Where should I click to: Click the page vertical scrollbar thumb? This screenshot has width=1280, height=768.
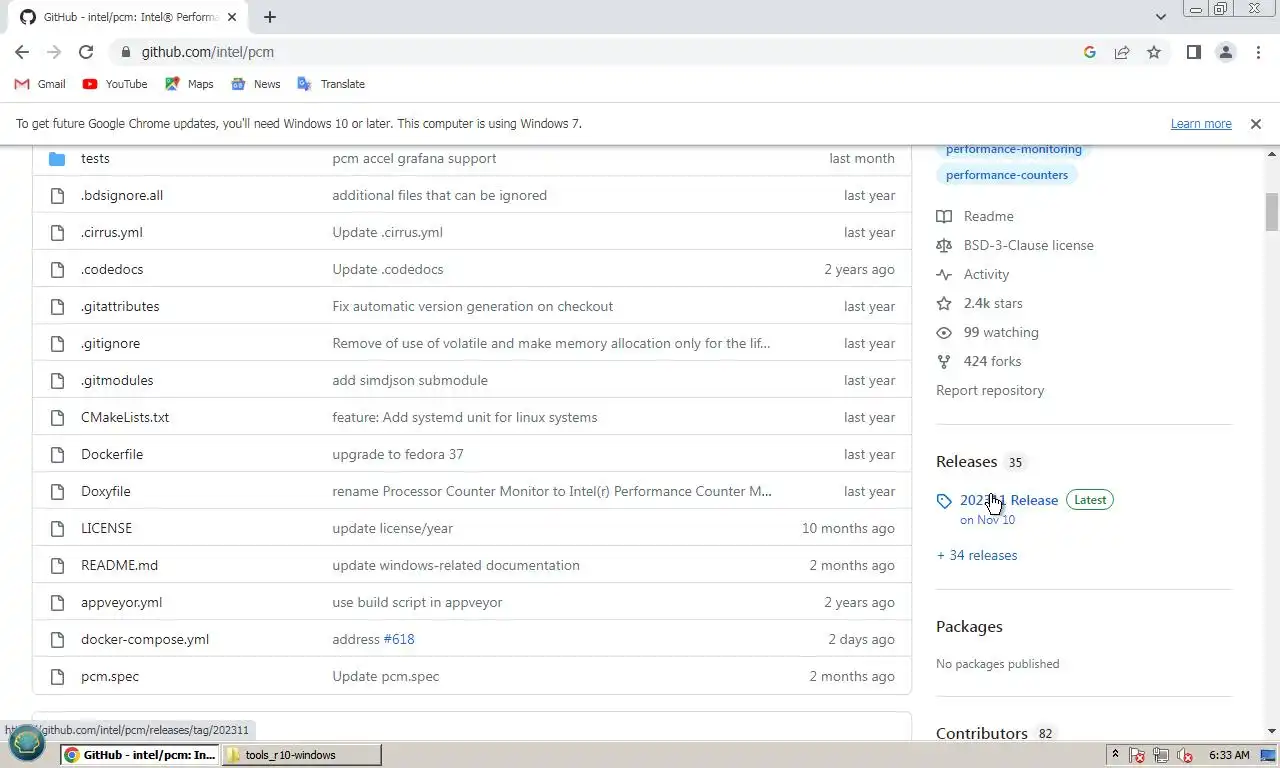pos(1272,212)
